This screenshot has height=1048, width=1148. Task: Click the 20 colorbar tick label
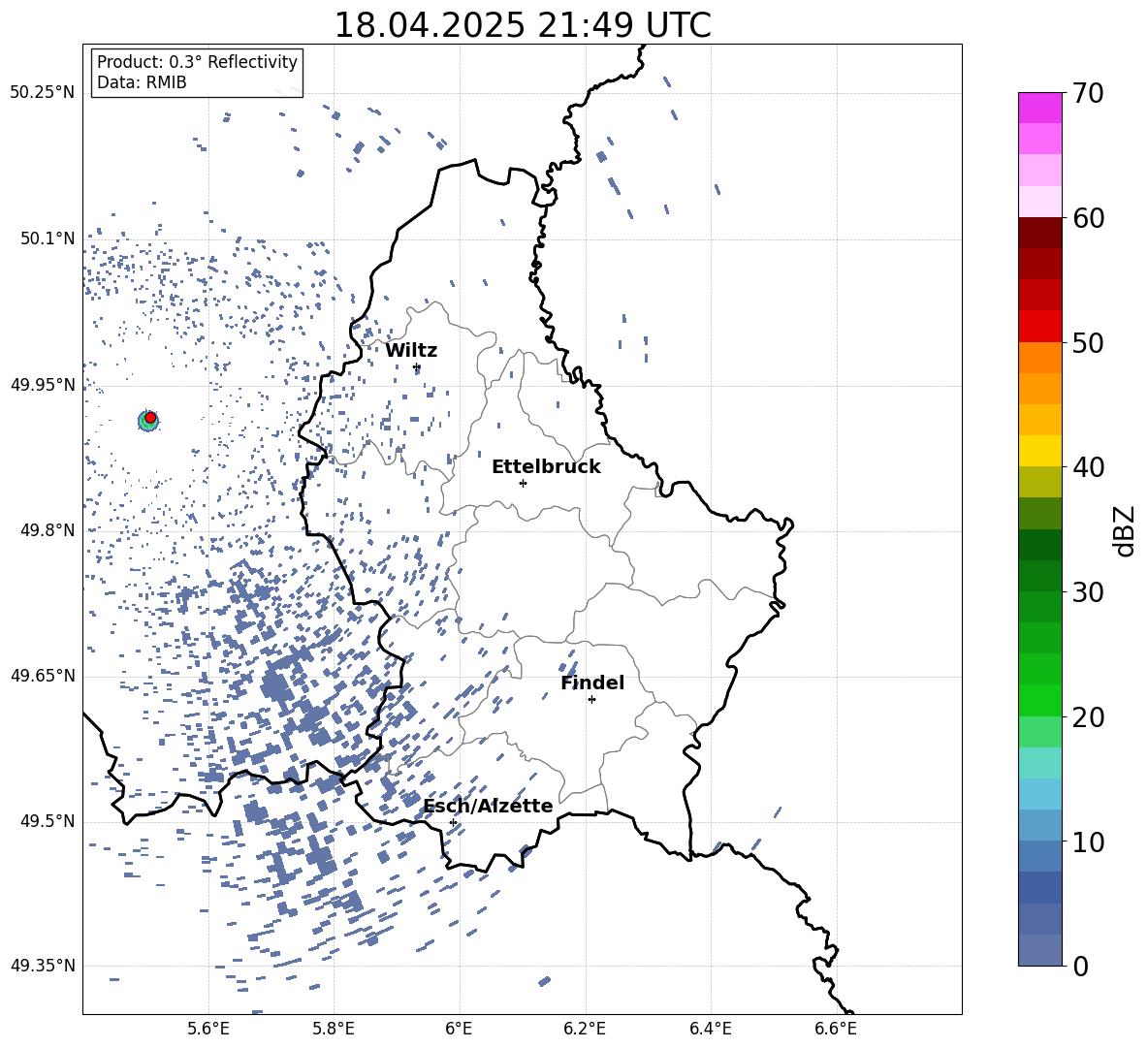point(1088,717)
